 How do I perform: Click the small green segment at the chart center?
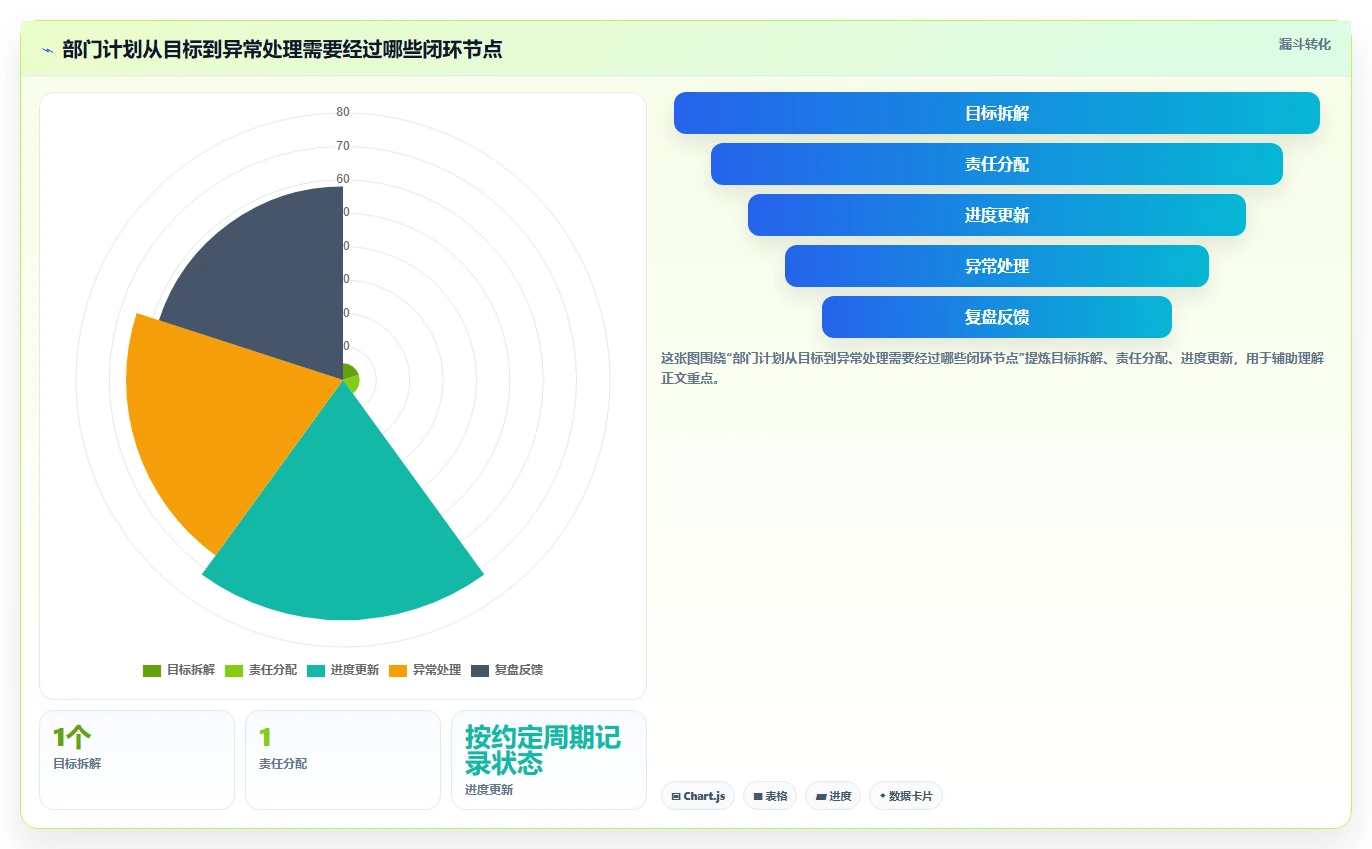coord(349,372)
